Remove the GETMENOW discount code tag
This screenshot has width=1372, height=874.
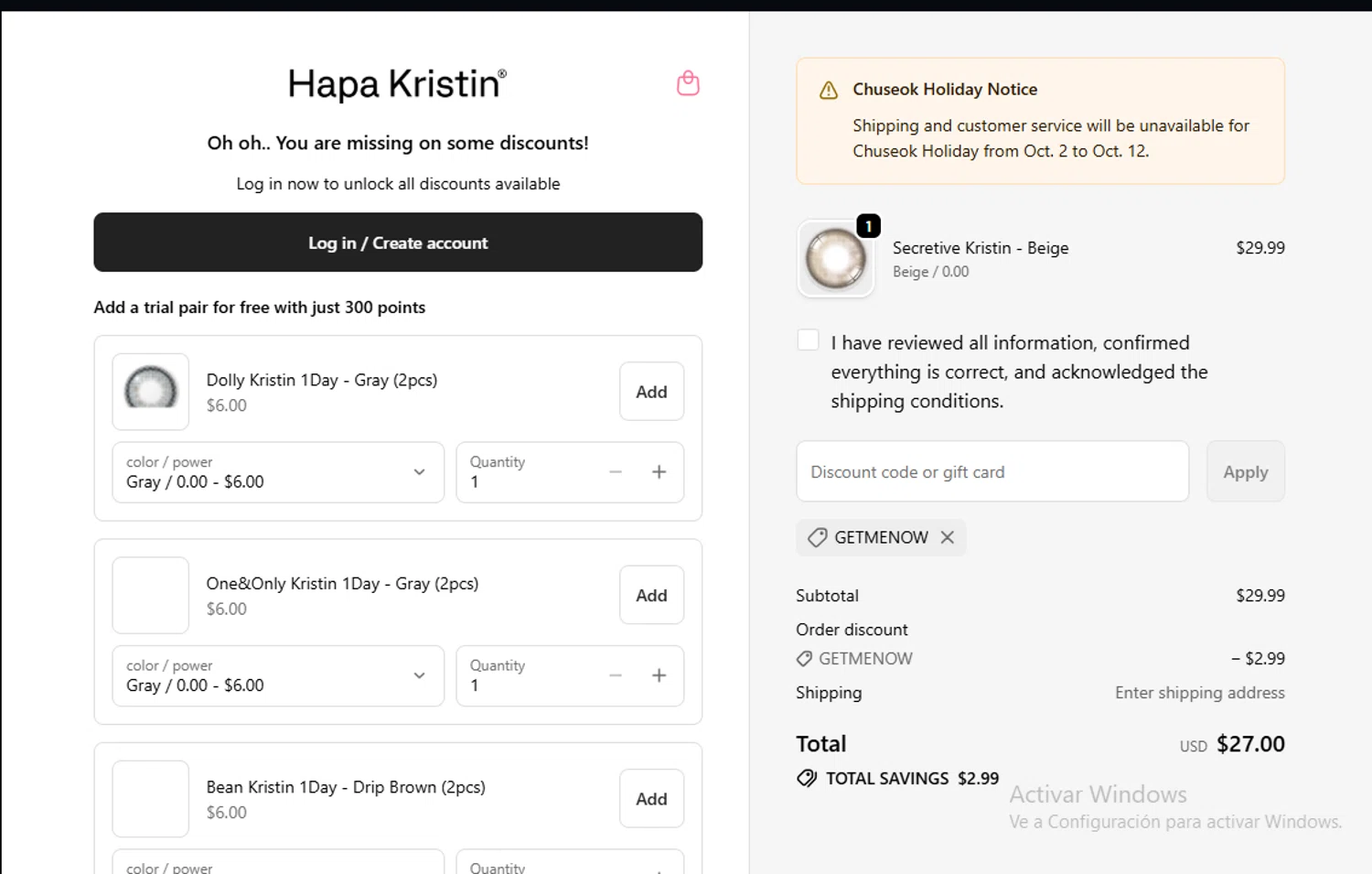pos(948,537)
